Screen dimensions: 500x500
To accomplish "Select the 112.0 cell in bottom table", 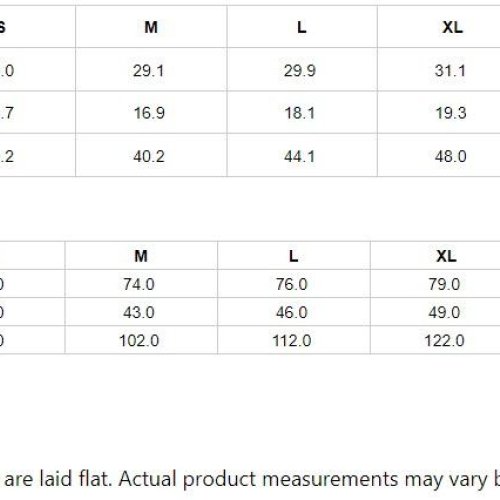I will pyautogui.click(x=294, y=340).
